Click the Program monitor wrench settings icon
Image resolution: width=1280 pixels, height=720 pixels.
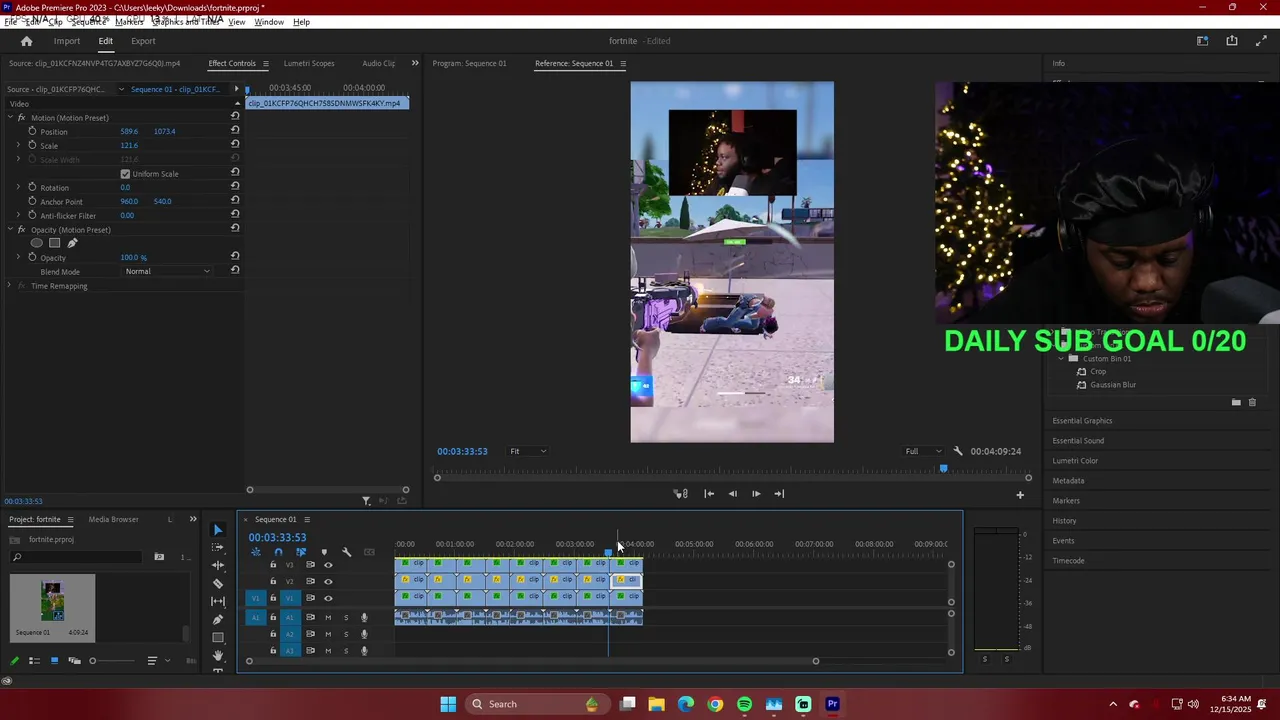pyautogui.click(x=958, y=451)
